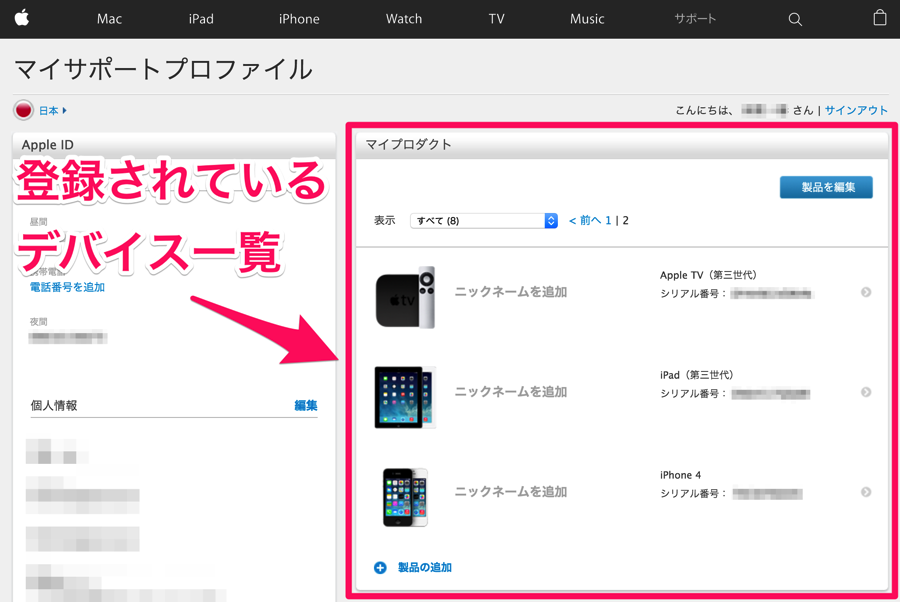Click the Japan flag icon
This screenshot has height=602, width=900.
click(x=24, y=110)
